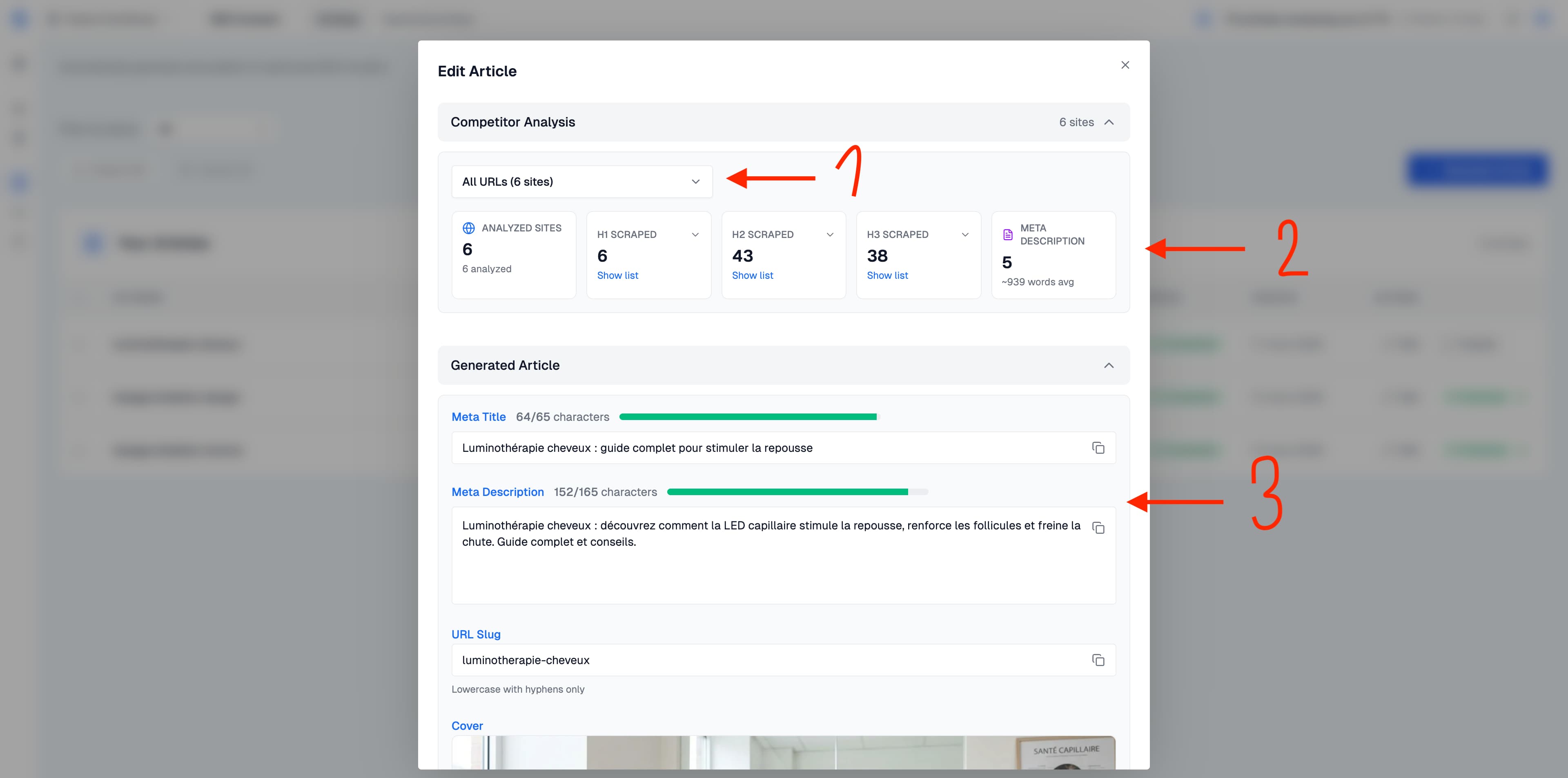Click the blue "Meta Description" field label

498,492
